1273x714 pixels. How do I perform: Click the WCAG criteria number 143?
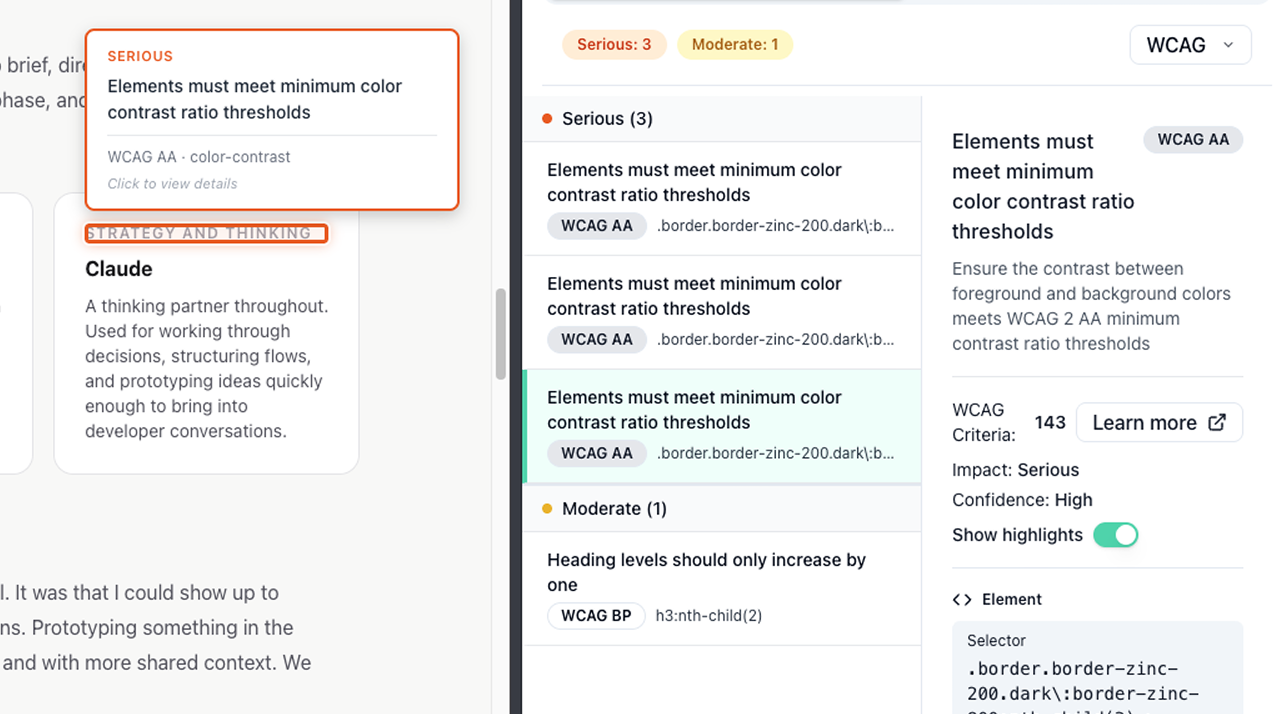[x=1050, y=422]
